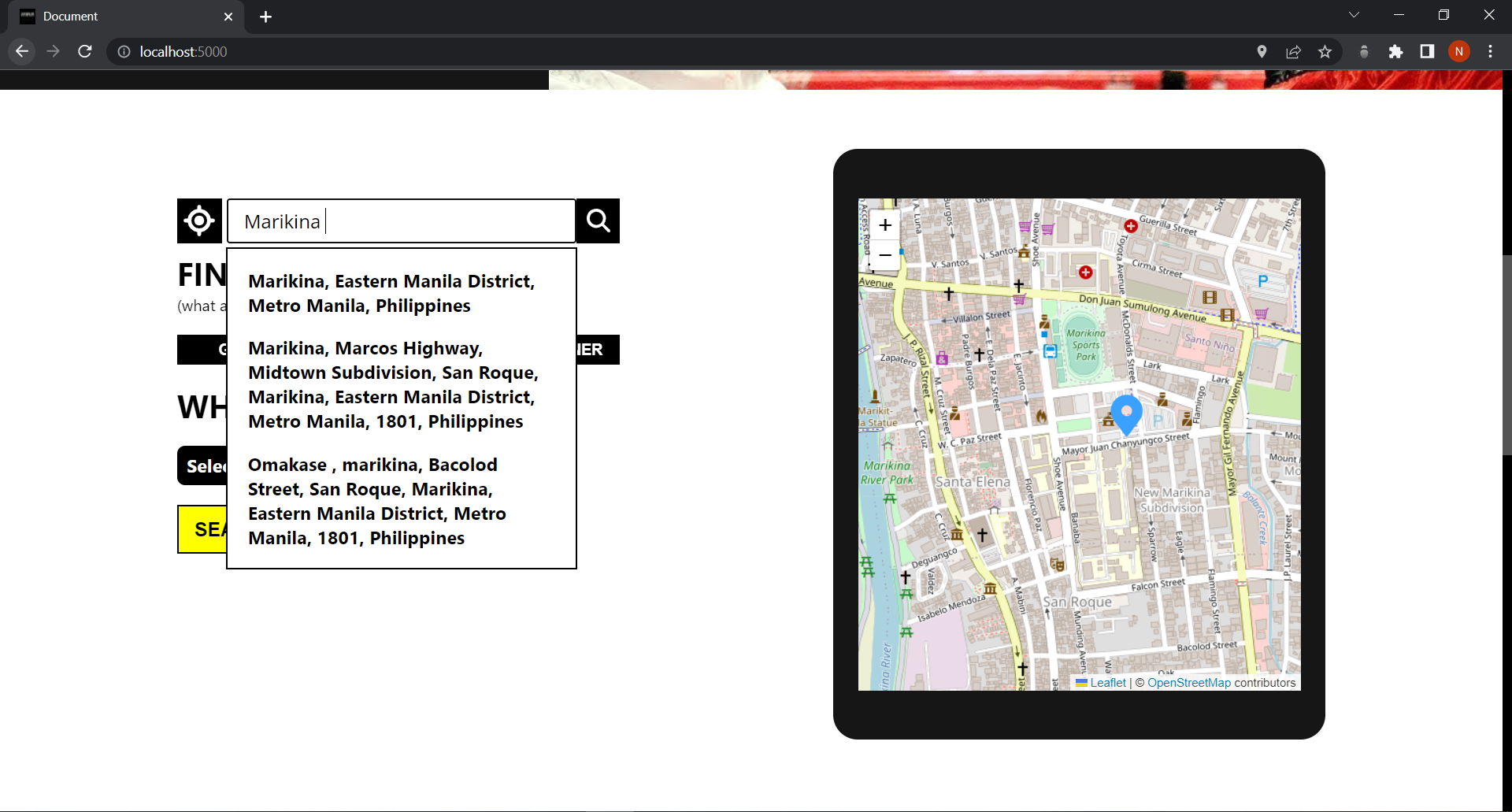Click the bookmark star in the address bar
Viewport: 1512px width, 812px height.
(x=1325, y=51)
